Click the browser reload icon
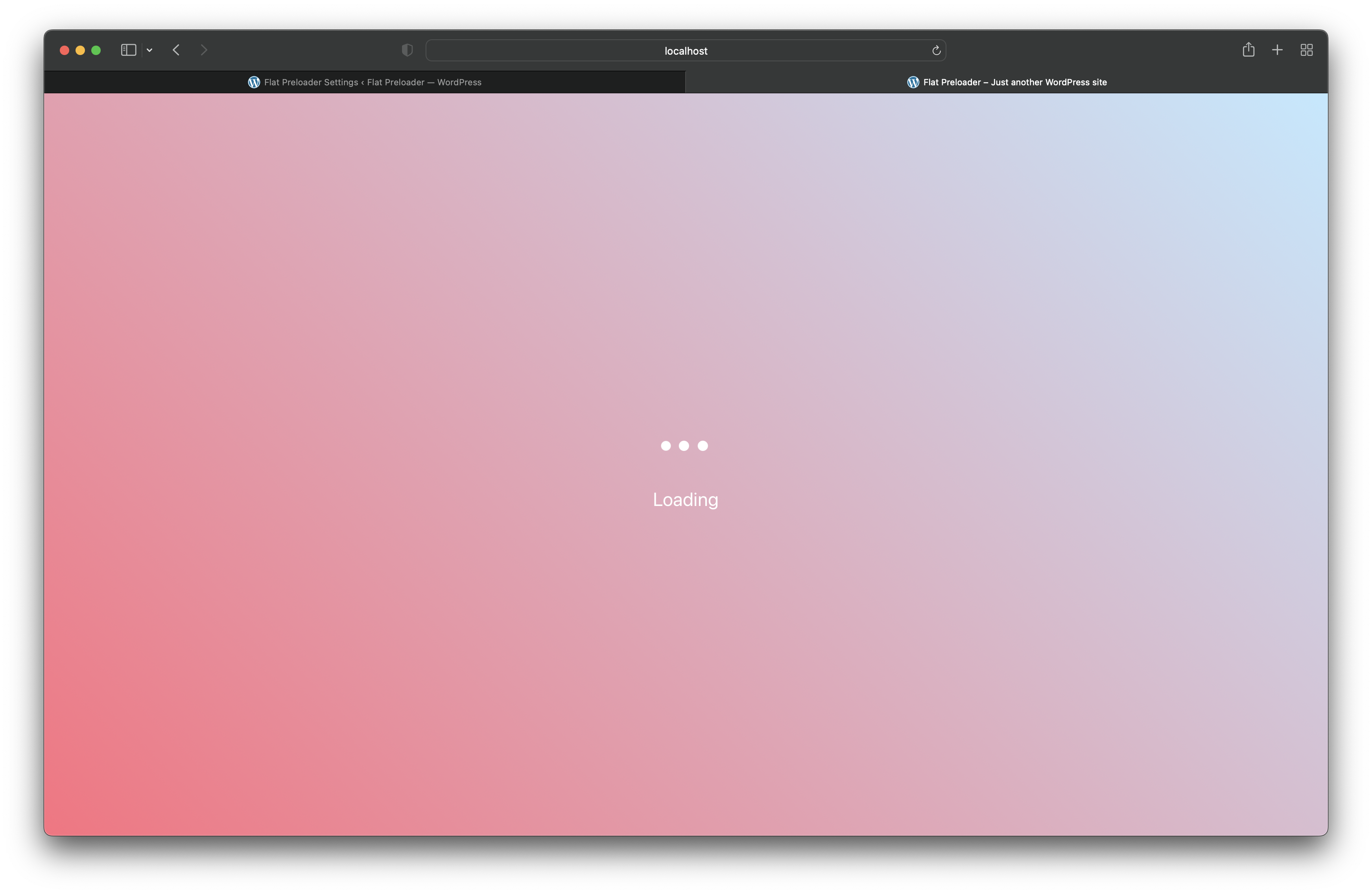 [936, 50]
